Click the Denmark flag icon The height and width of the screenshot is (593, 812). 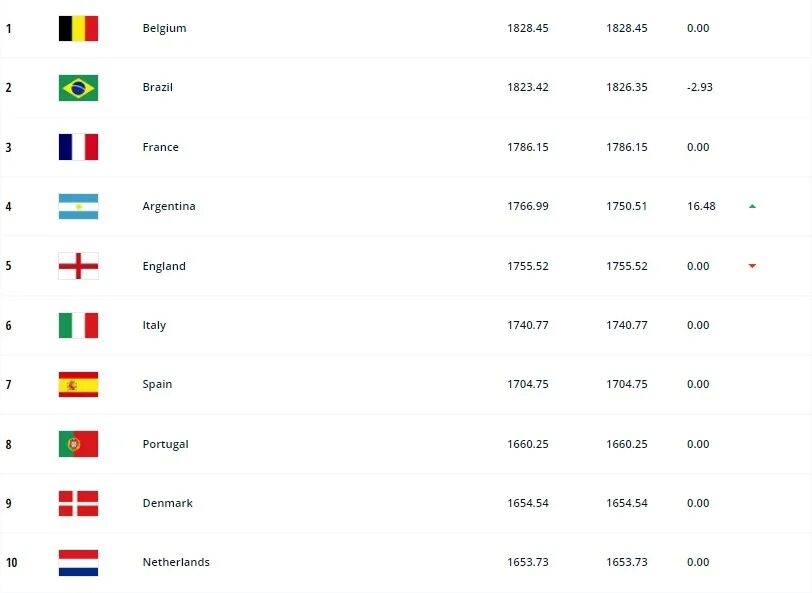point(78,503)
